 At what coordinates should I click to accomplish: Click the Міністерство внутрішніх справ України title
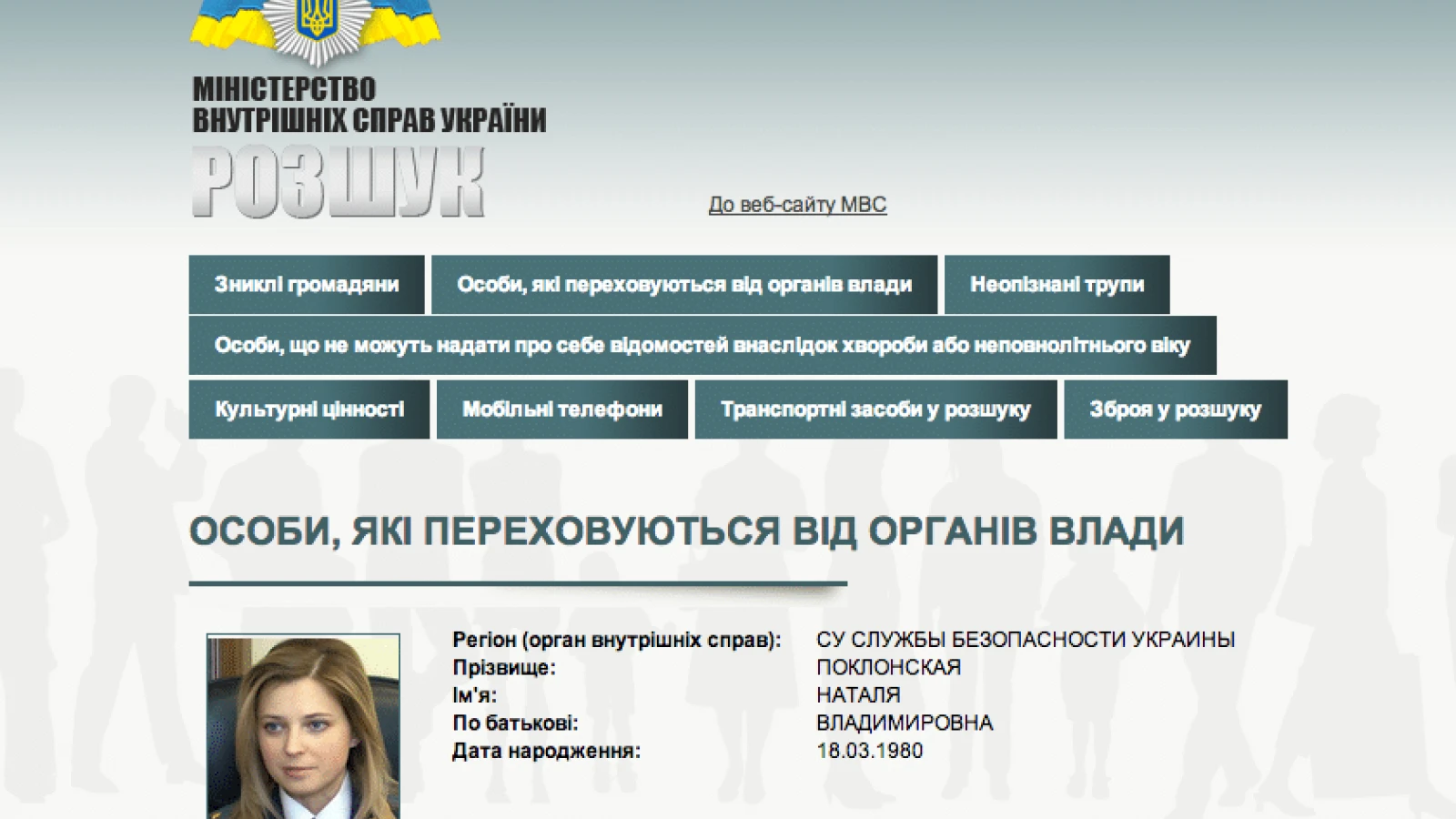(369, 105)
